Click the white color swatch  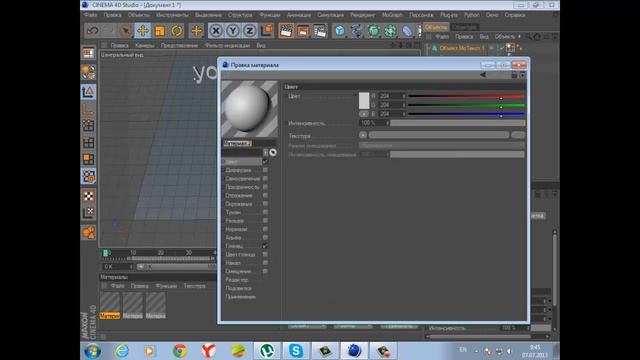point(364,100)
